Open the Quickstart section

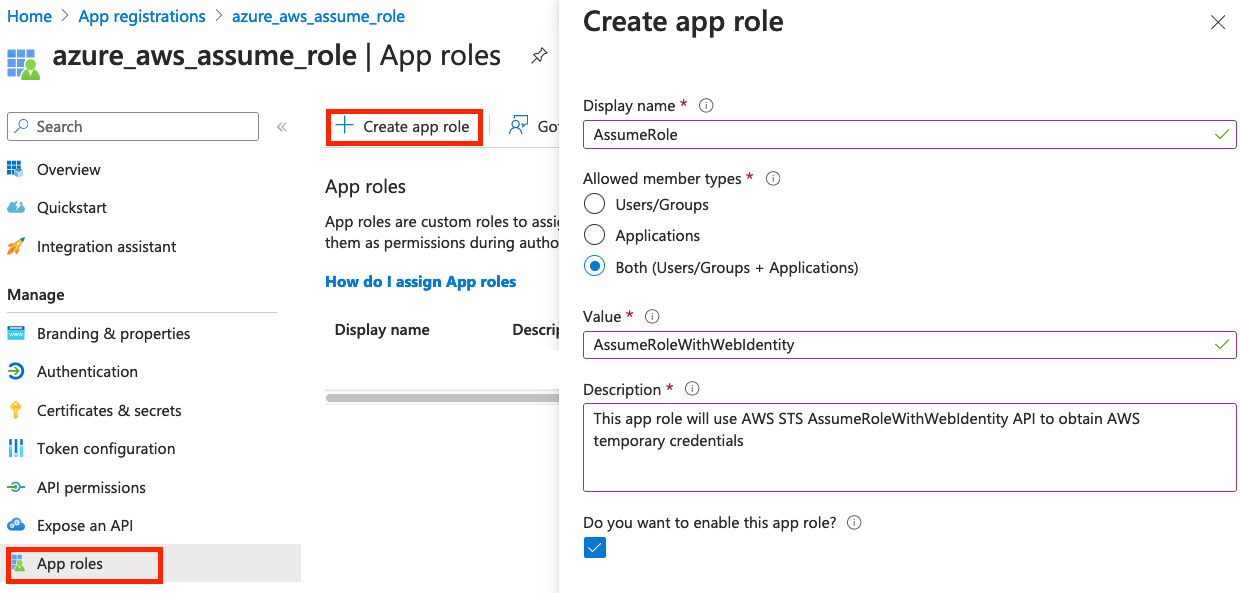[x=70, y=207]
